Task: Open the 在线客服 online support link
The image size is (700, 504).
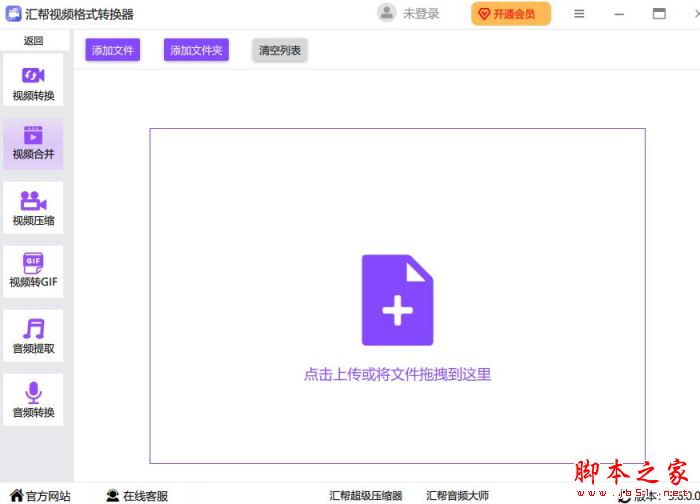Action: coord(137,496)
